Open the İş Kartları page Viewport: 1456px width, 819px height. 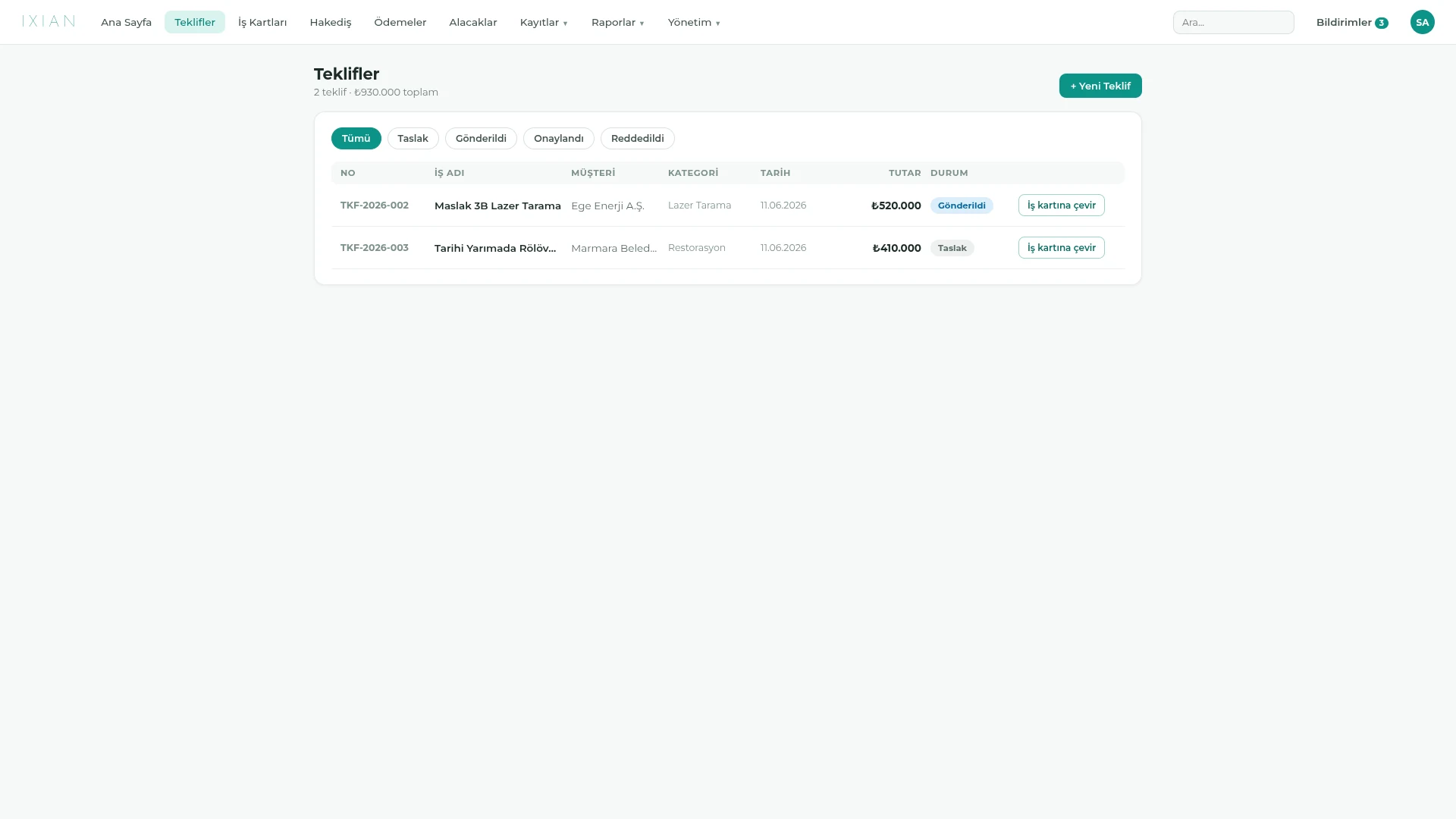click(262, 22)
